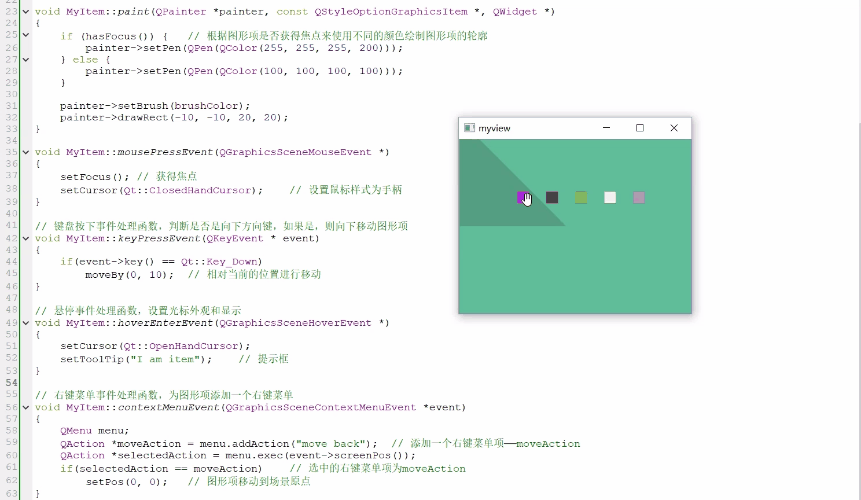This screenshot has width=861, height=500.
Task: Click the dark gray square item in myview
Action: coord(552,198)
